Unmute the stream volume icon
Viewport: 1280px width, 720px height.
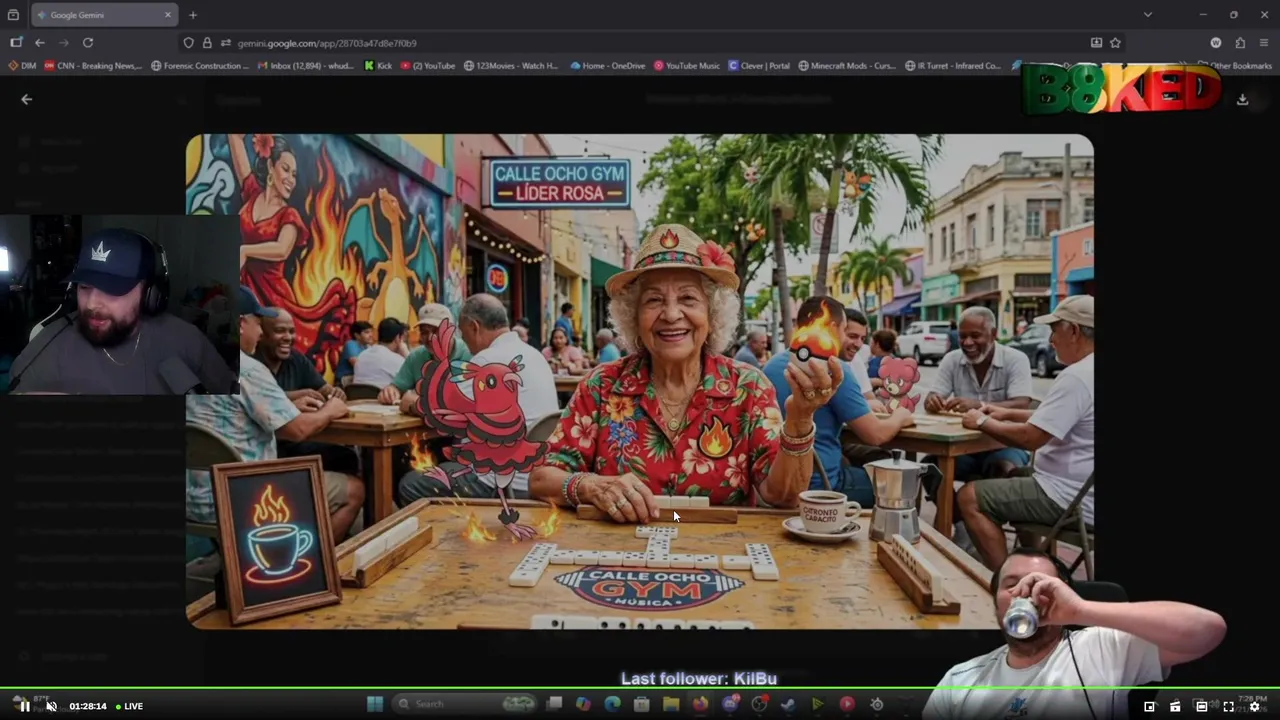click(x=52, y=706)
